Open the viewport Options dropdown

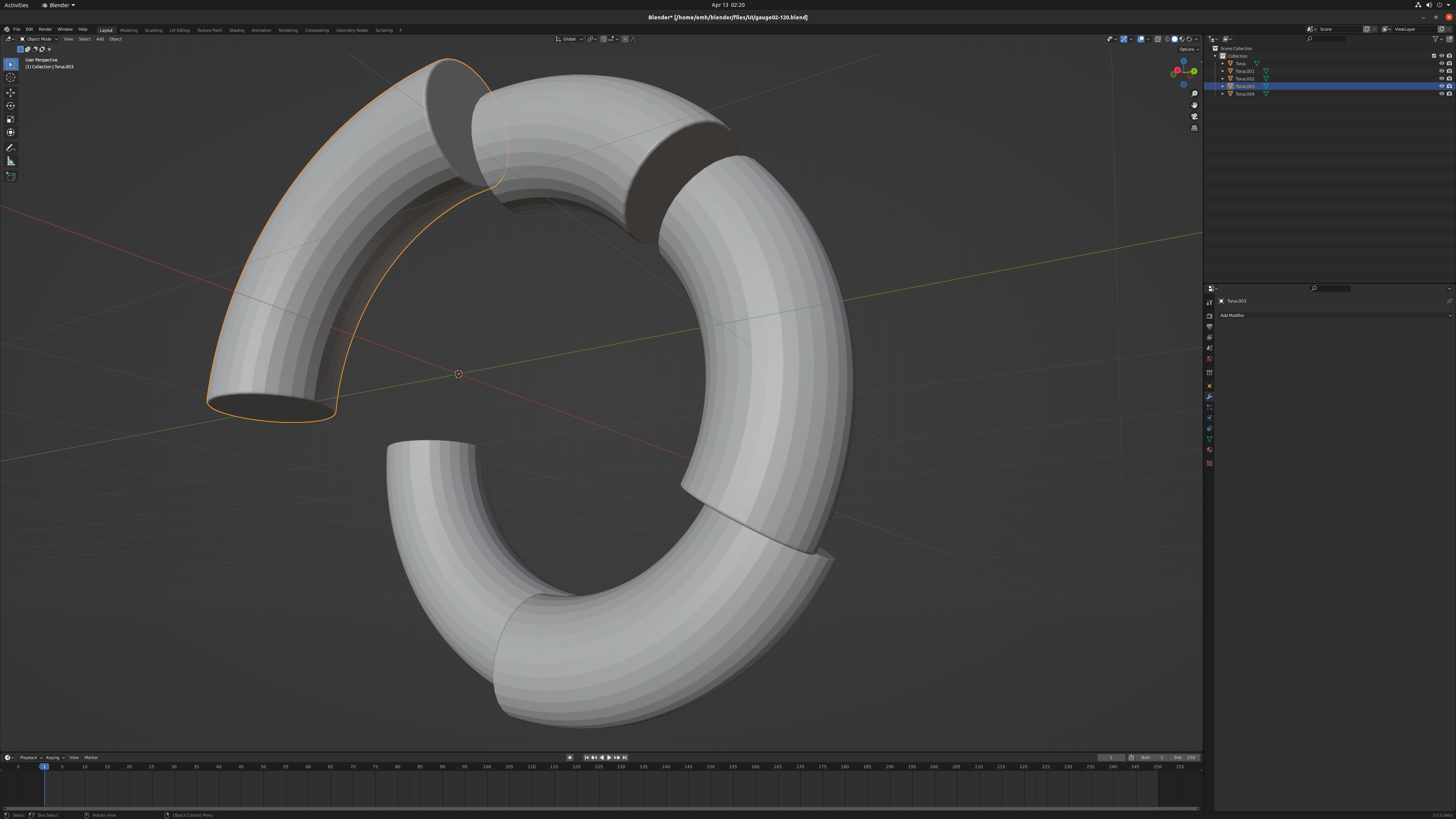click(1189, 49)
